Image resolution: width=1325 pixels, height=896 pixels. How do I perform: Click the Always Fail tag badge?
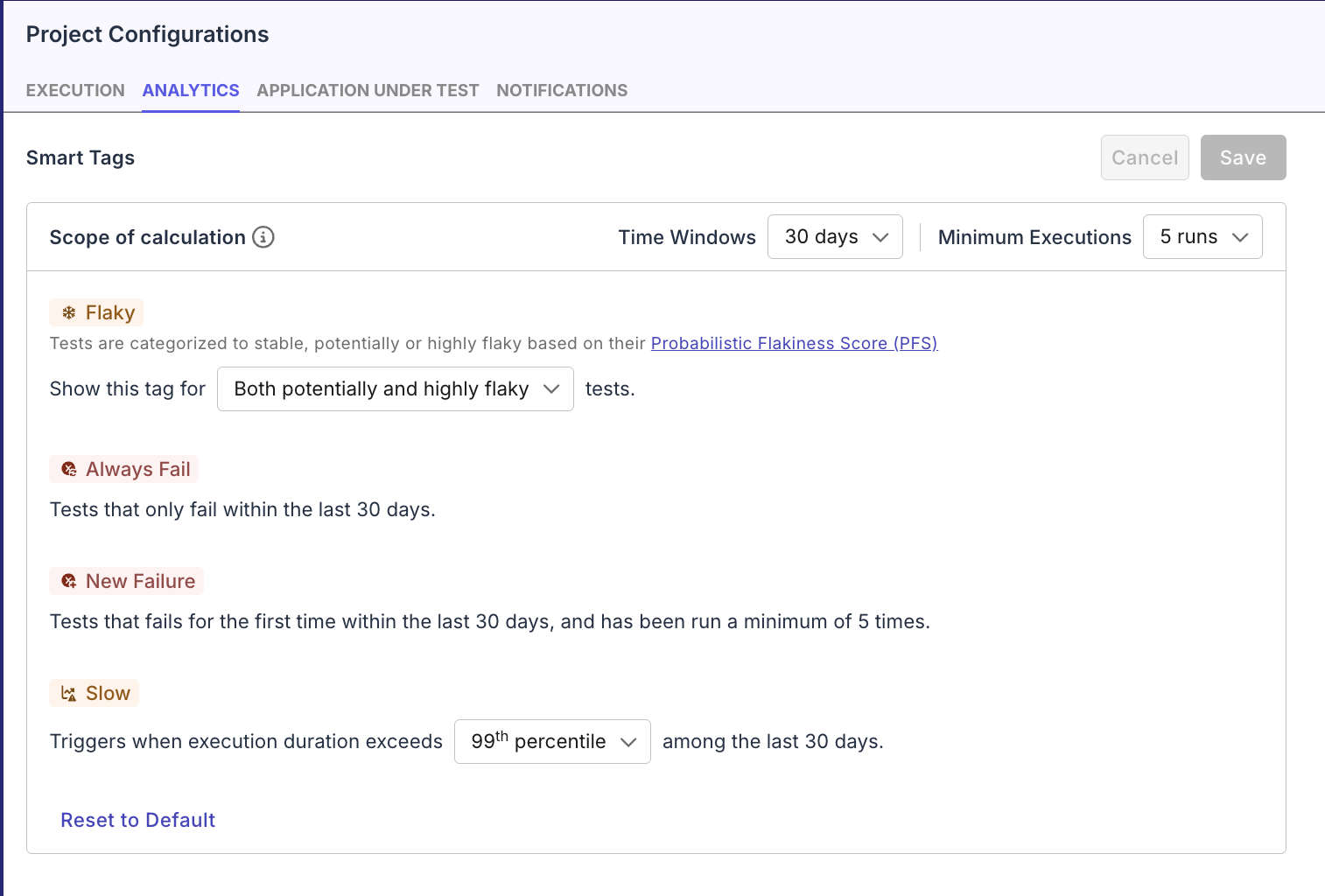pyautogui.click(x=123, y=469)
